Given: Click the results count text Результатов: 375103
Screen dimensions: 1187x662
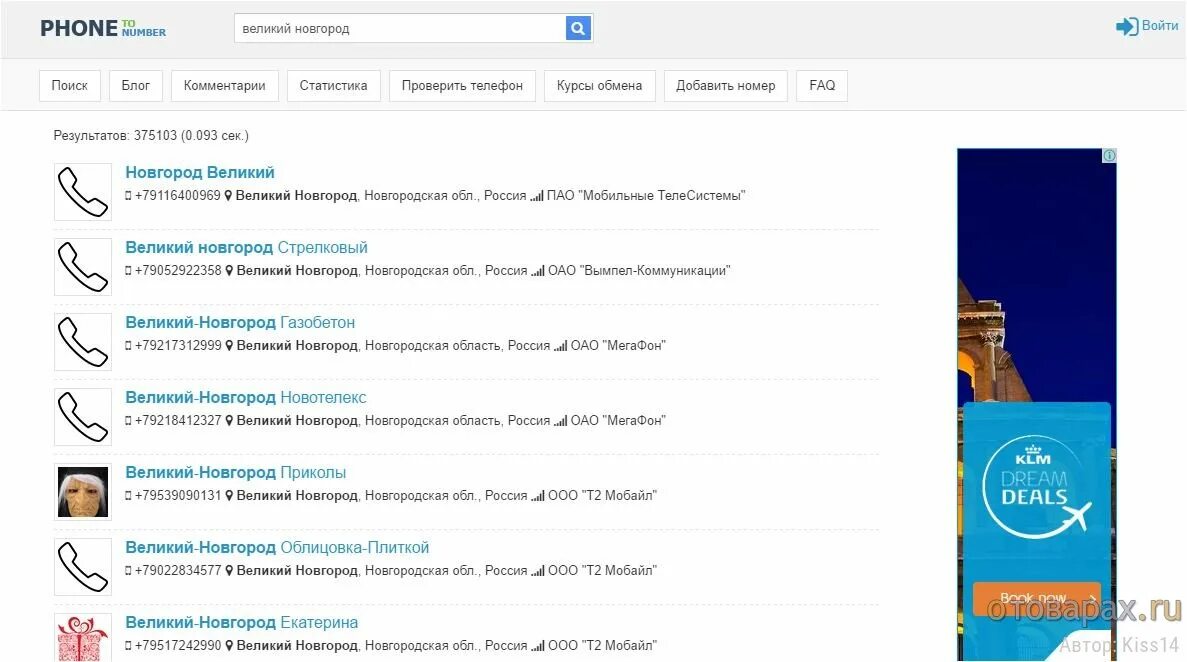Looking at the screenshot, I should click(115, 136).
